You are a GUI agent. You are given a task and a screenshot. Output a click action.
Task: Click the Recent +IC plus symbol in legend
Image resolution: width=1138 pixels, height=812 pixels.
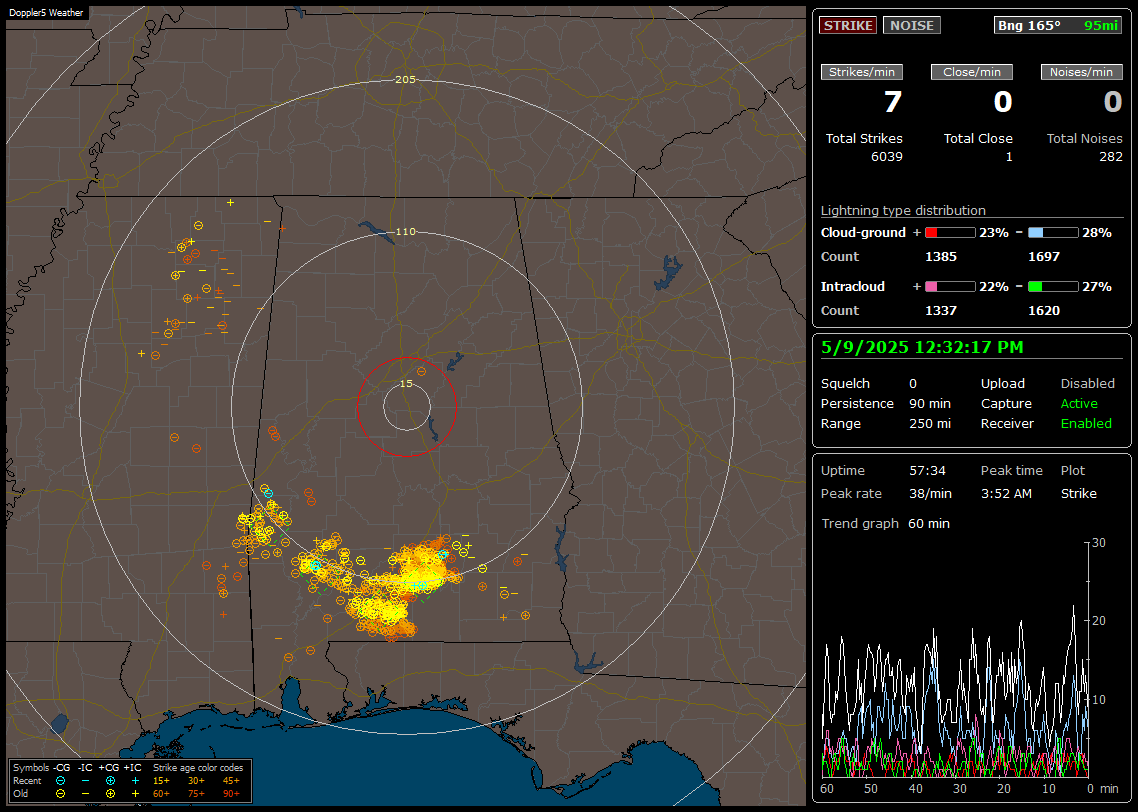tap(135, 781)
